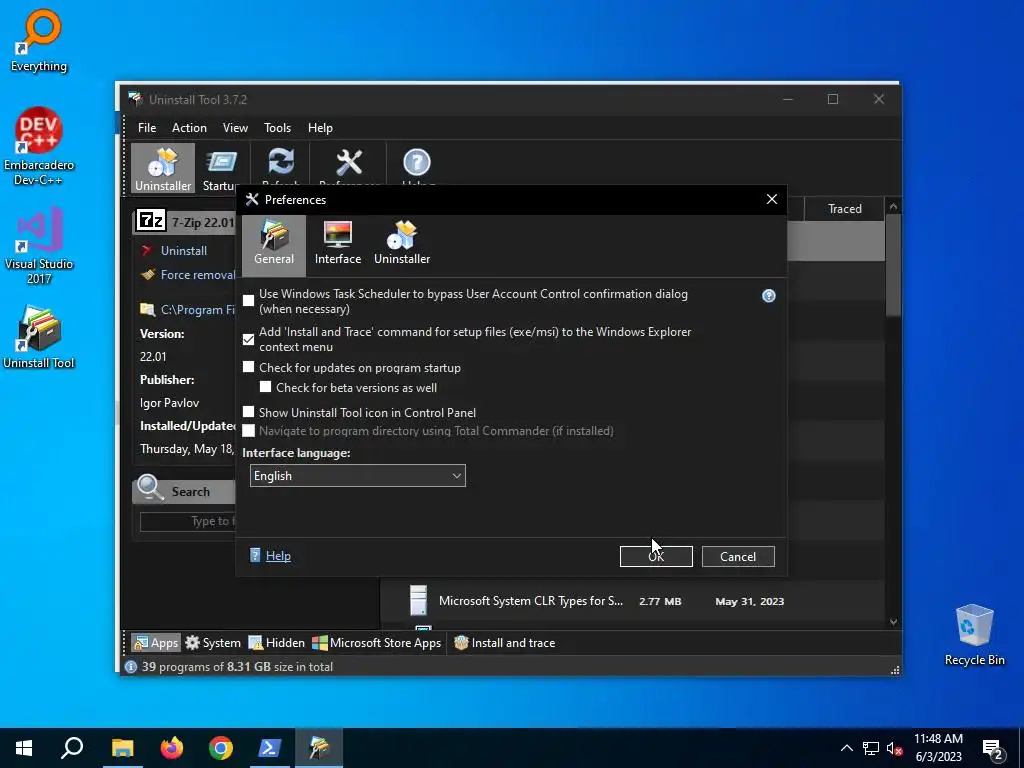The image size is (1024, 768).
Task: Open the Tools menu
Action: pyautogui.click(x=278, y=127)
